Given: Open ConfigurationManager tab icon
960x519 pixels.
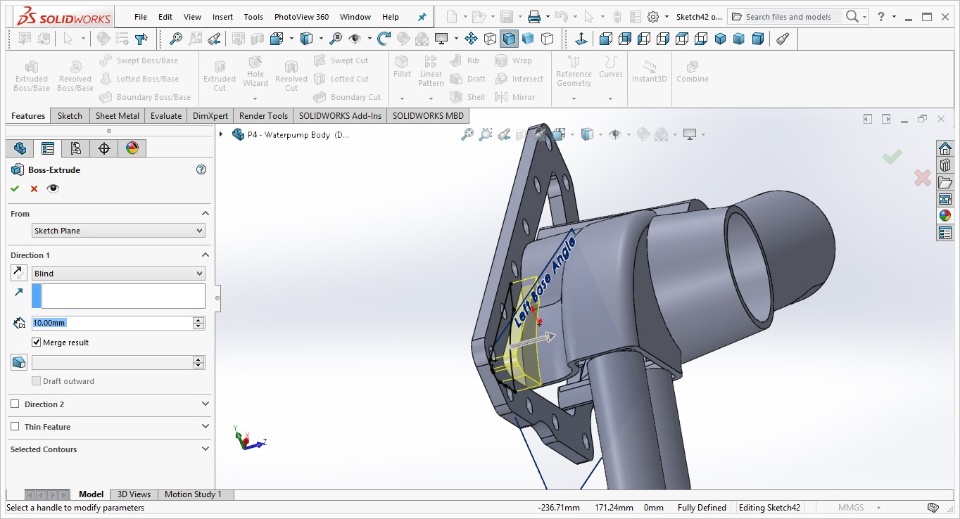Looking at the screenshot, I should point(76,148).
